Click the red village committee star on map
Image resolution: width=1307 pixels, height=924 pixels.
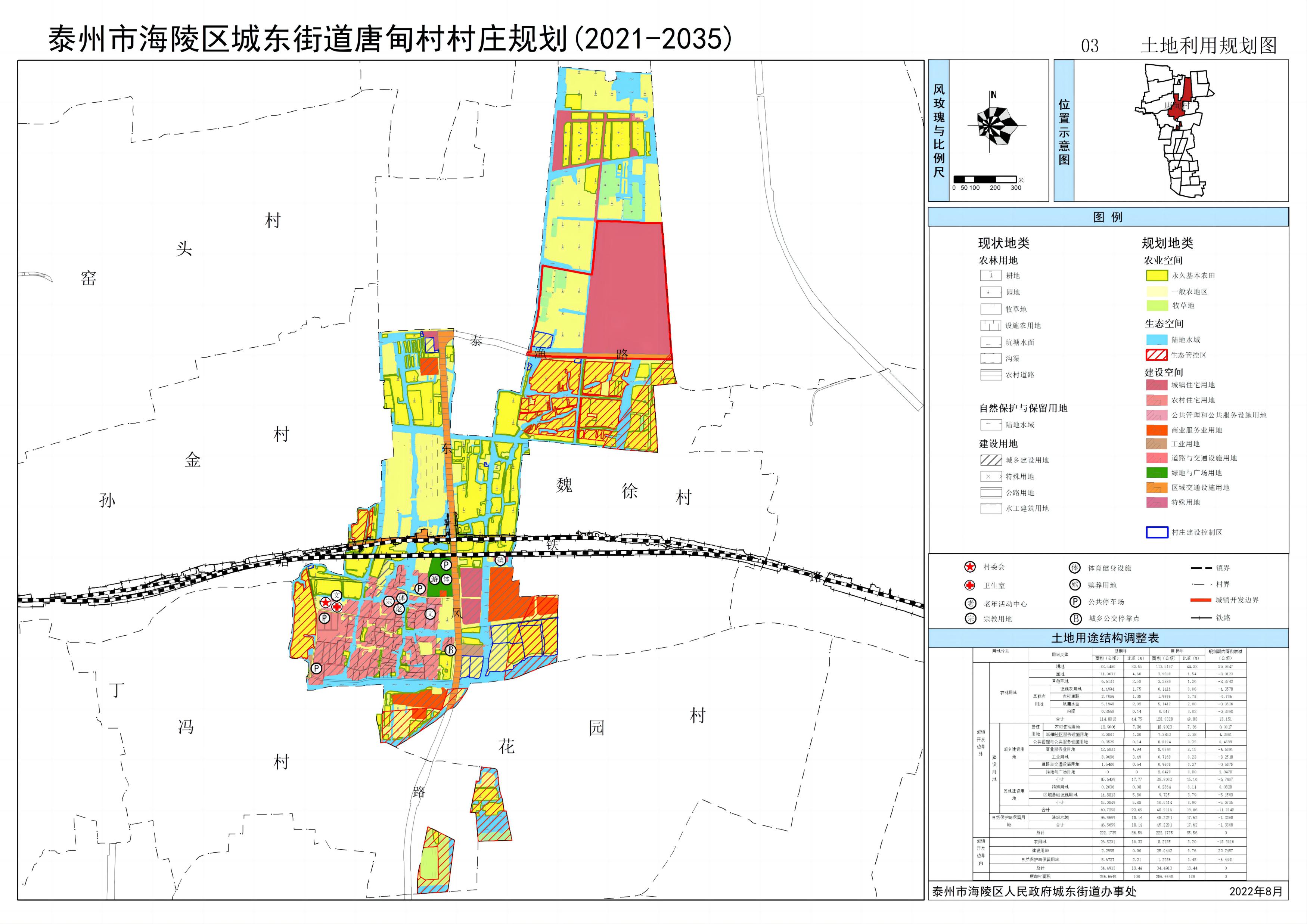tap(325, 603)
